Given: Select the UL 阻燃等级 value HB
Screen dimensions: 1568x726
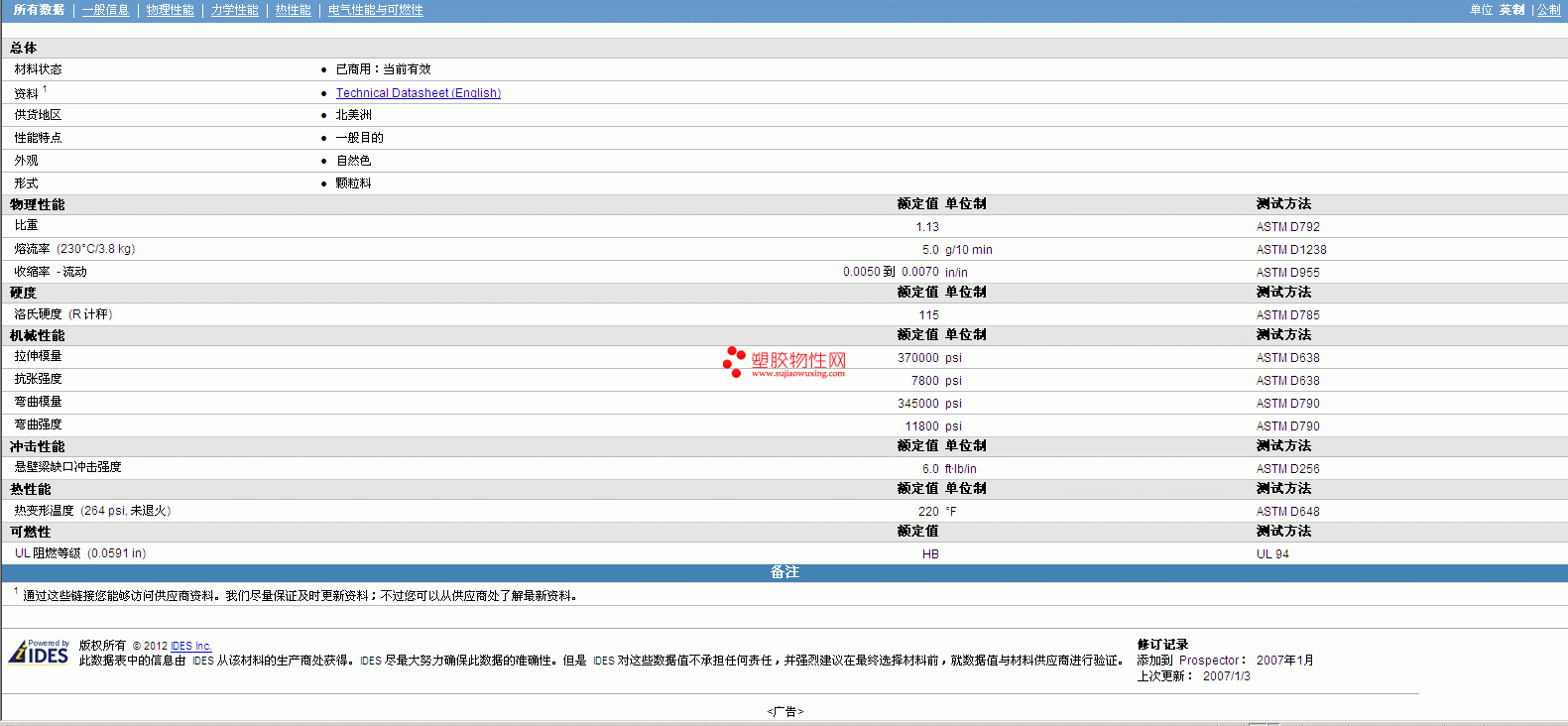Looking at the screenshot, I should click(x=930, y=554).
